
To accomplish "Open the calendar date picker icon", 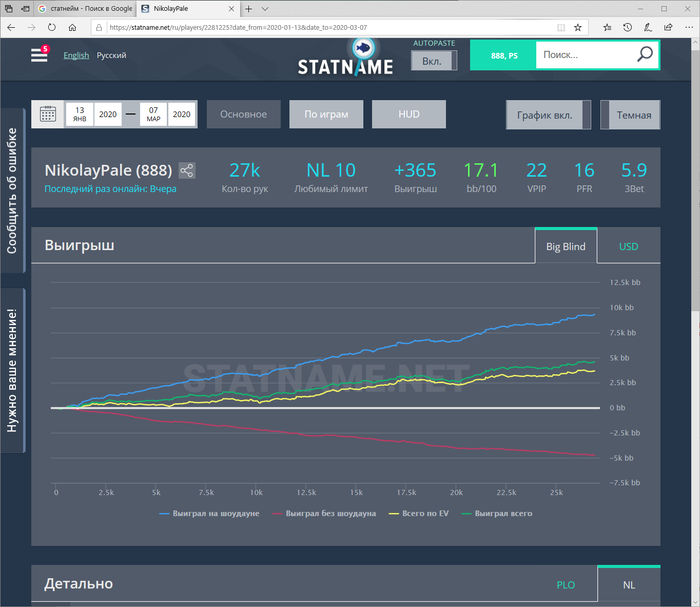I will point(48,114).
